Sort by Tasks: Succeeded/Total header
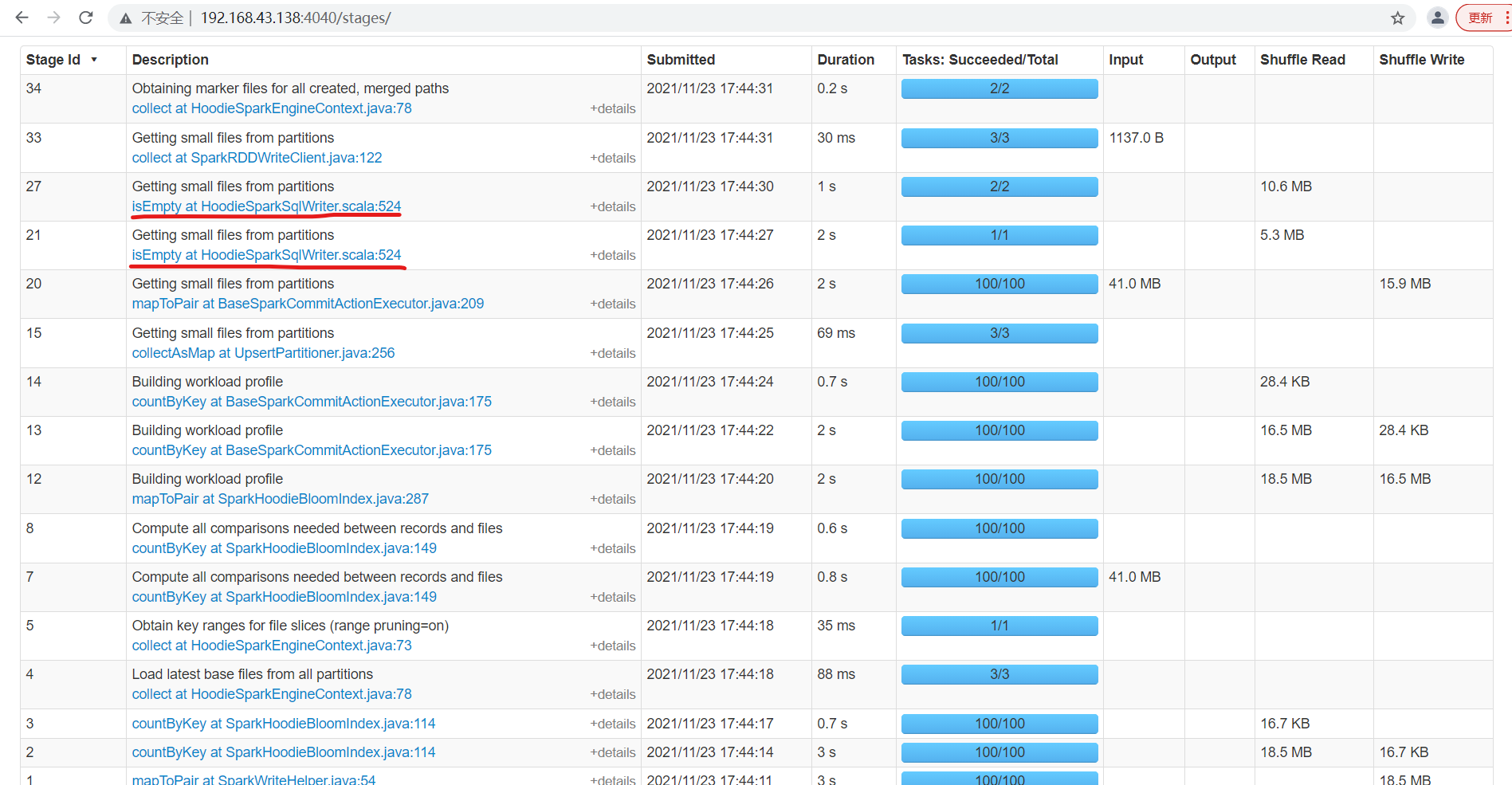 980,60
